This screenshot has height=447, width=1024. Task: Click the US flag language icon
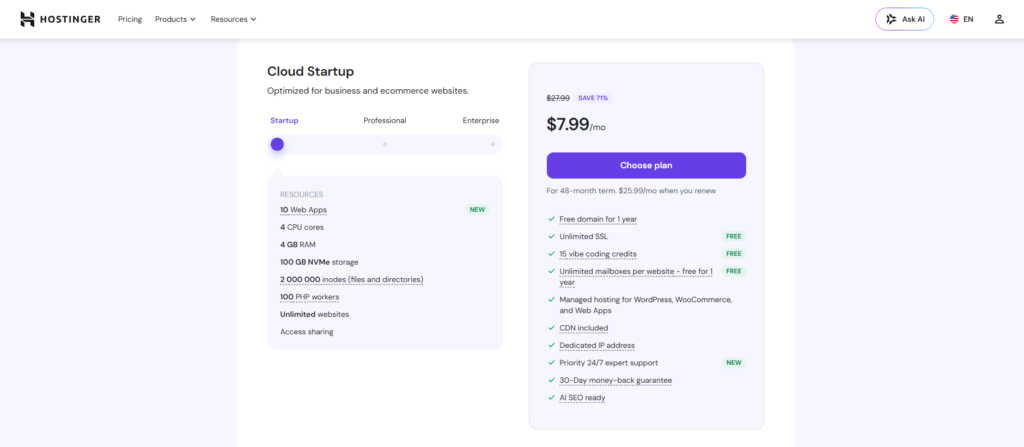point(954,19)
